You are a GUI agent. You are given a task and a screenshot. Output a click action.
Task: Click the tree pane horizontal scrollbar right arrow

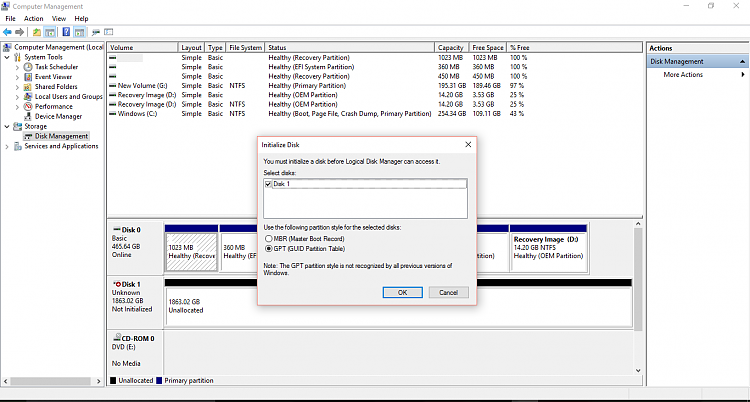pyautogui.click(x=99, y=381)
